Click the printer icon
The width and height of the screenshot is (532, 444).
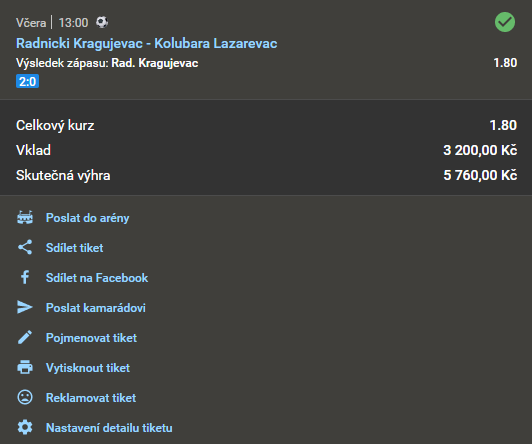[x=25, y=367]
